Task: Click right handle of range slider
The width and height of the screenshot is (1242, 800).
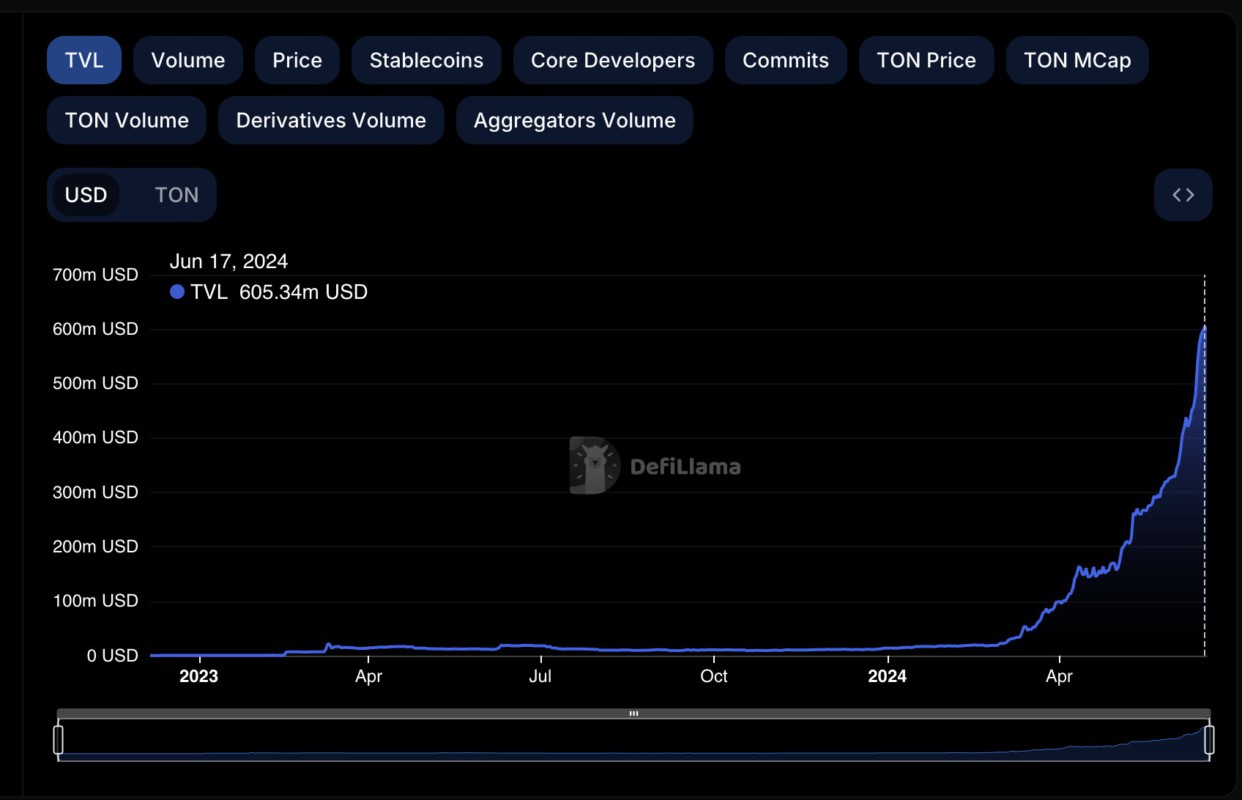Action: (1209, 740)
